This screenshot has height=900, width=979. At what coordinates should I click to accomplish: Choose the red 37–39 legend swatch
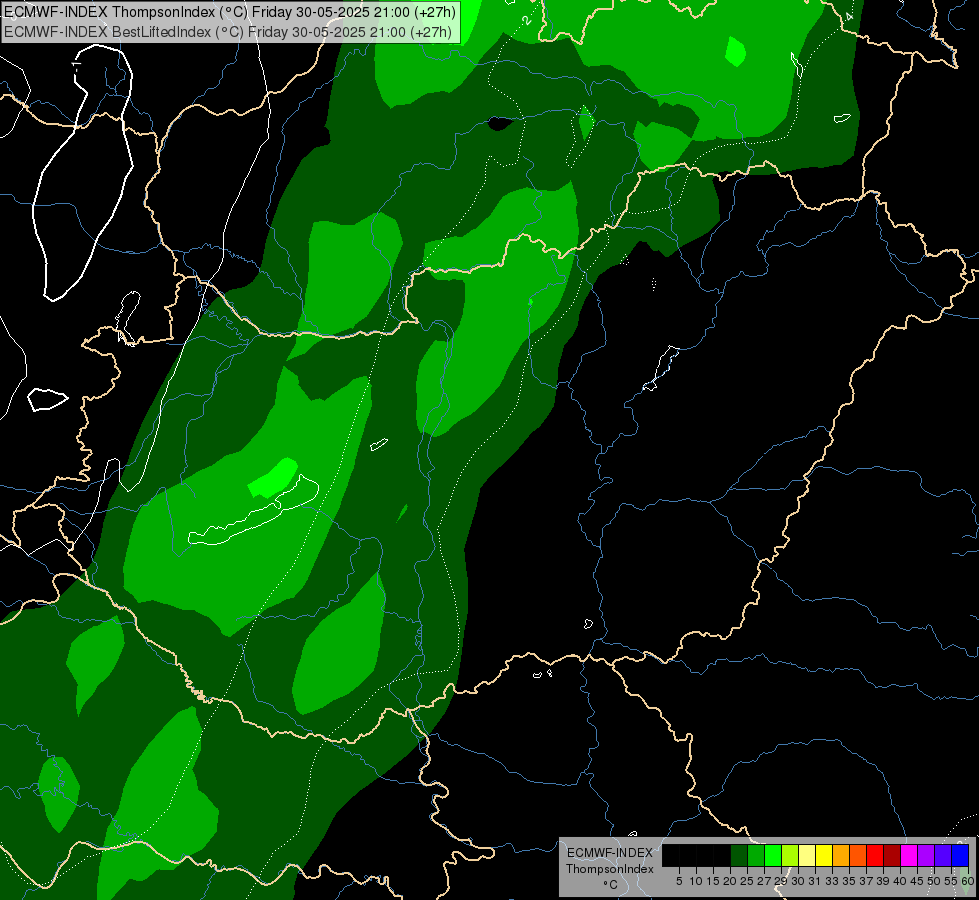coord(875,855)
